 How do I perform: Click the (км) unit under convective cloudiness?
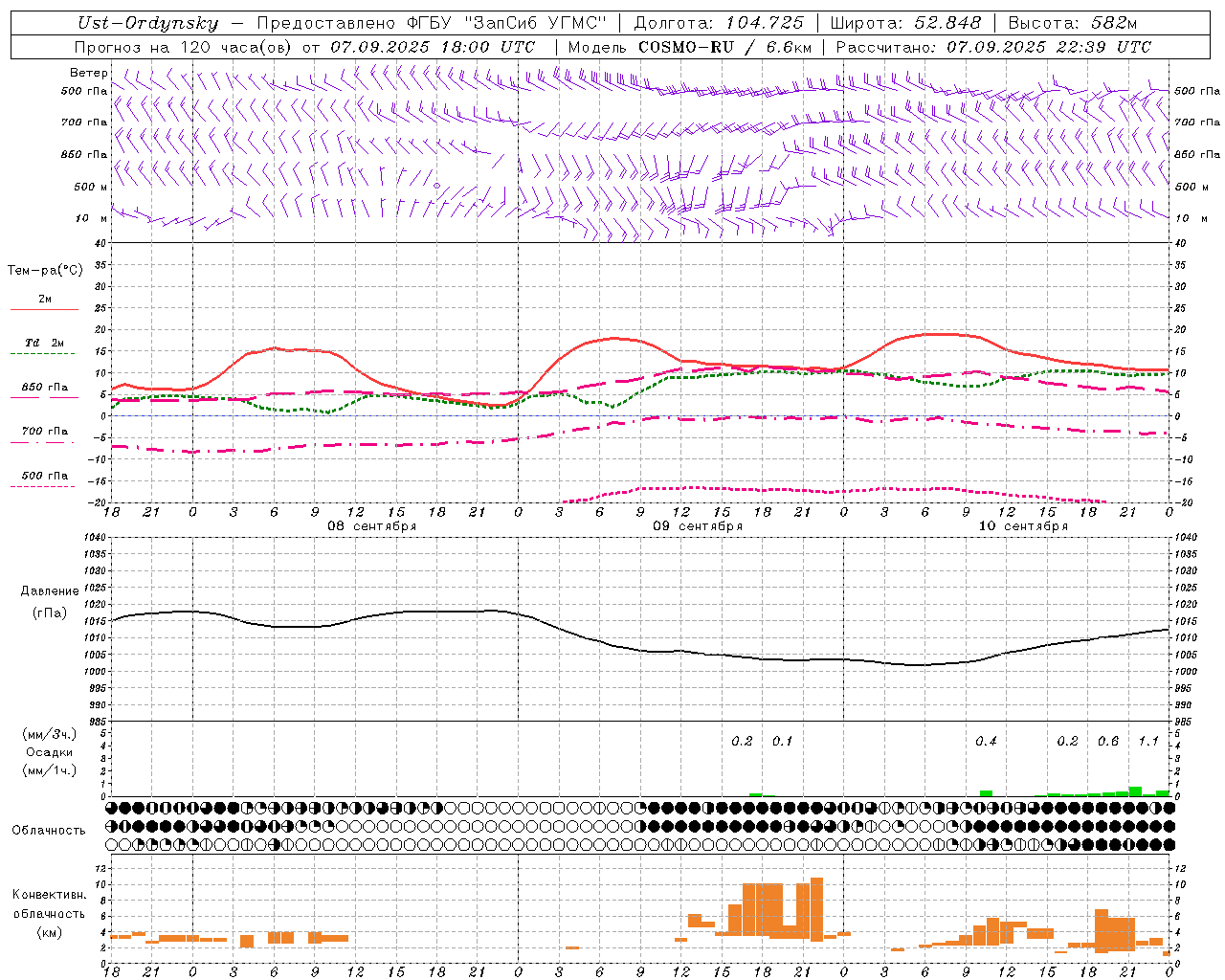point(50,932)
